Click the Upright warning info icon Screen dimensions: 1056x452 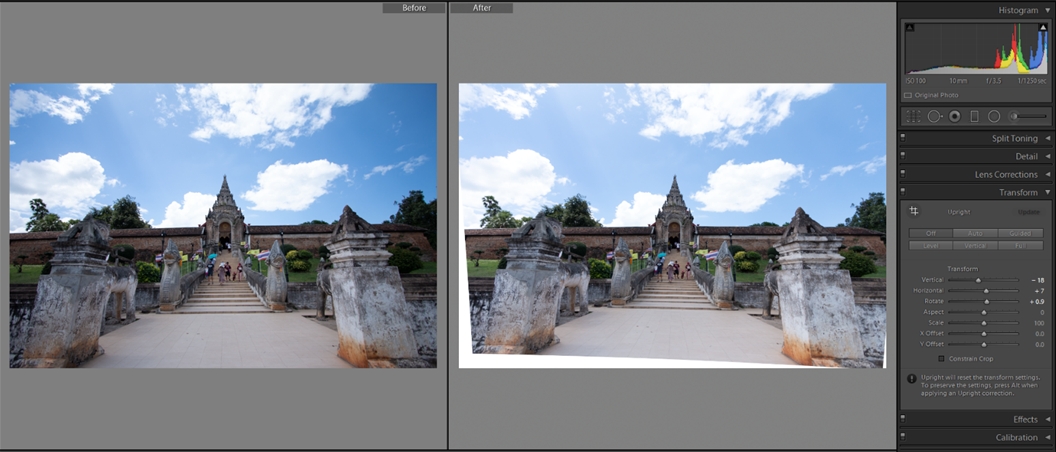[x=912, y=379]
